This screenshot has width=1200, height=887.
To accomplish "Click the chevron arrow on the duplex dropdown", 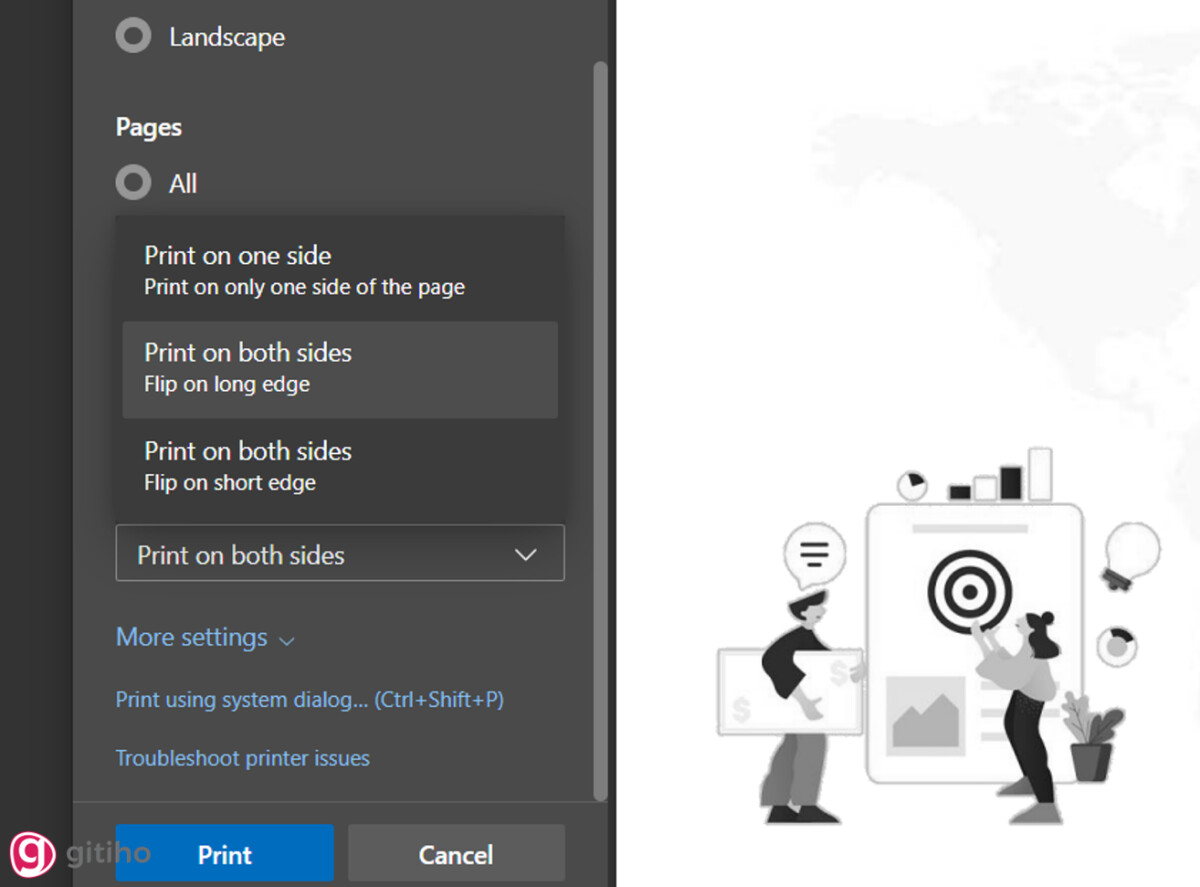I will pos(525,555).
